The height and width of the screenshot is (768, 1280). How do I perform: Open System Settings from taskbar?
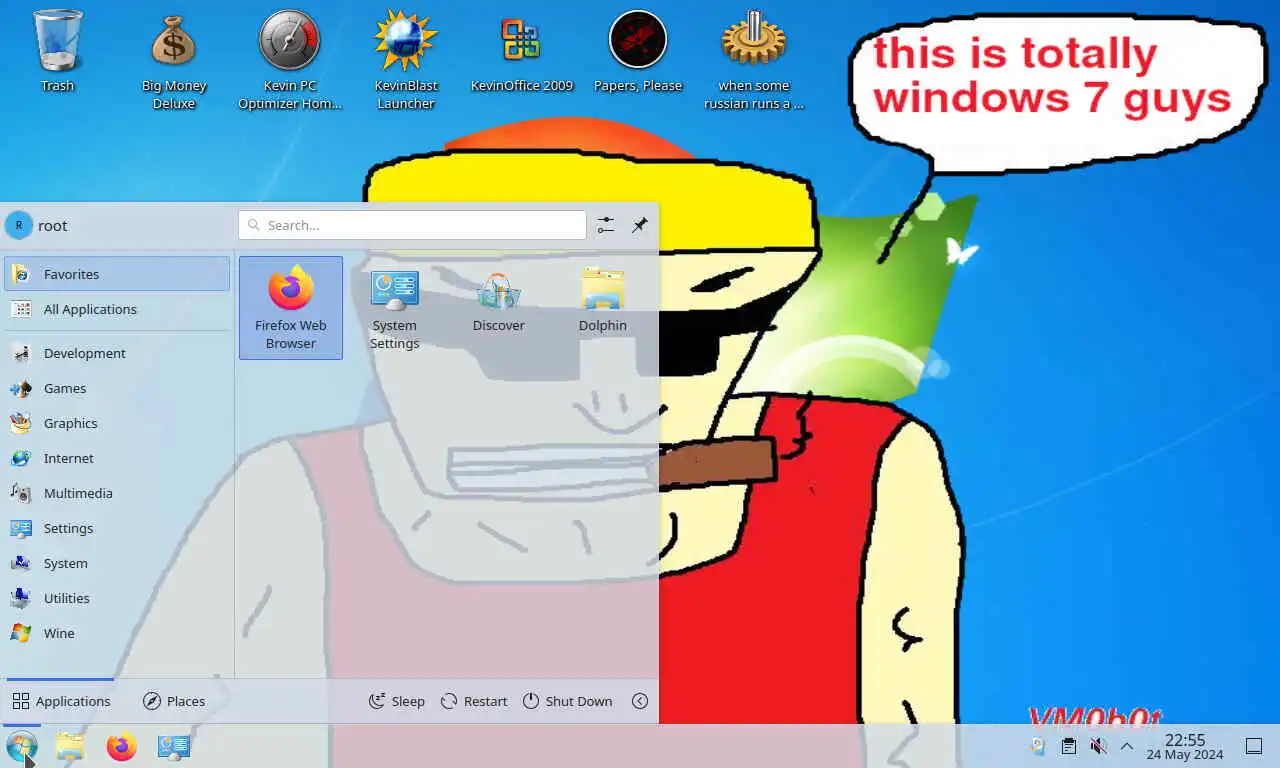click(174, 746)
